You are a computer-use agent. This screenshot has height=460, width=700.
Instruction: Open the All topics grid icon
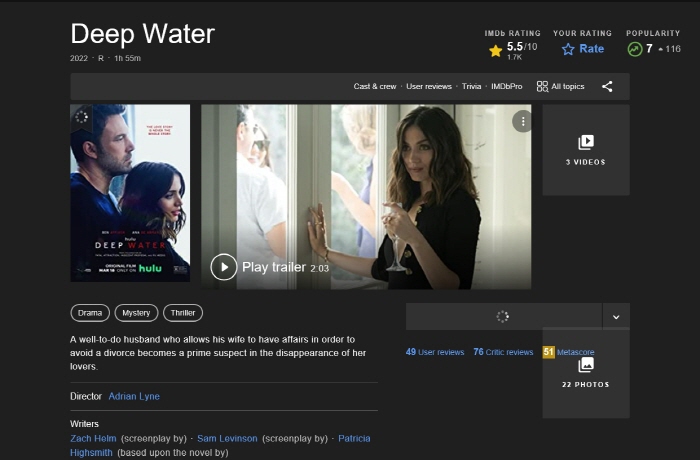click(542, 86)
